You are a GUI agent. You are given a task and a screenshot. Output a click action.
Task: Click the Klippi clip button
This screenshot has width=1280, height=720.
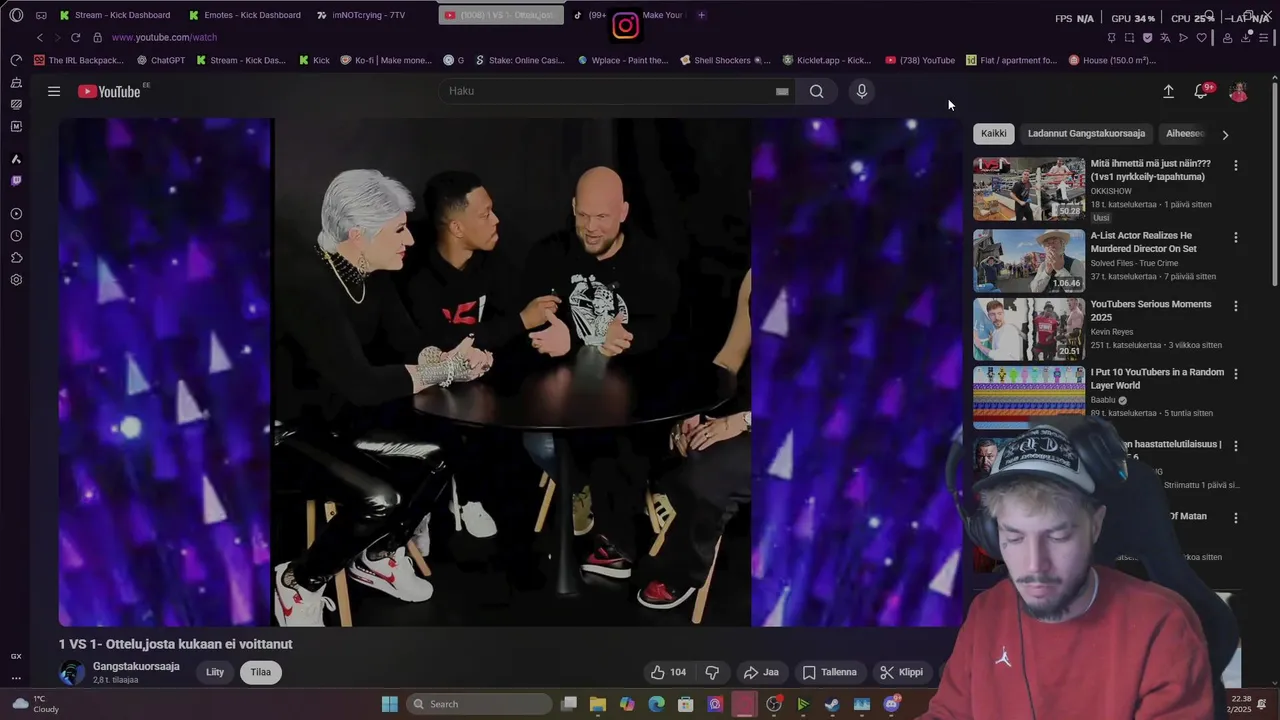(x=901, y=672)
